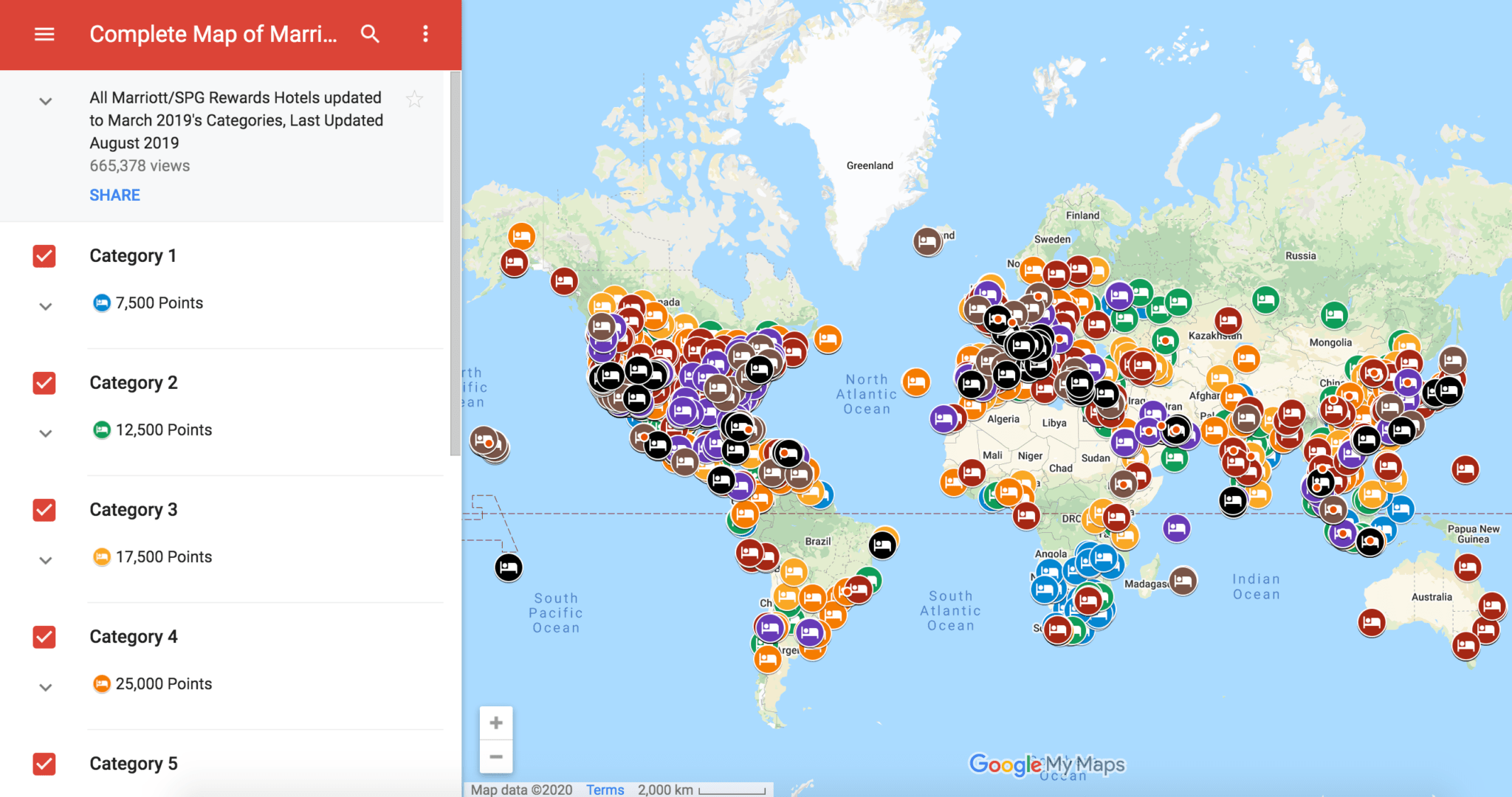This screenshot has width=1512, height=797.
Task: Click the zoom out minus button
Action: 496,756
